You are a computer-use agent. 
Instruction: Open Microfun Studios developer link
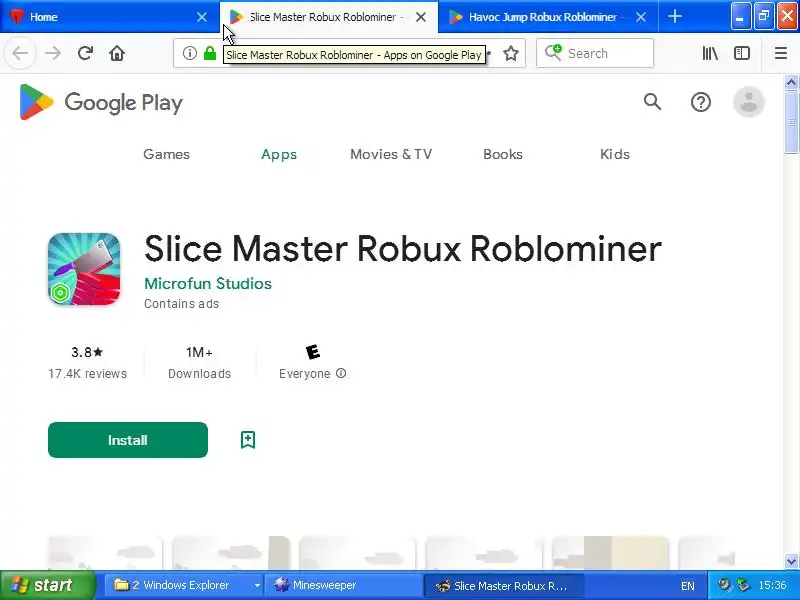point(208,284)
